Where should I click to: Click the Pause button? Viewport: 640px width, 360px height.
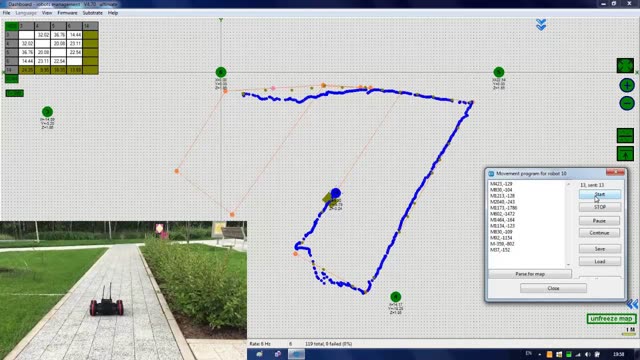(x=599, y=221)
